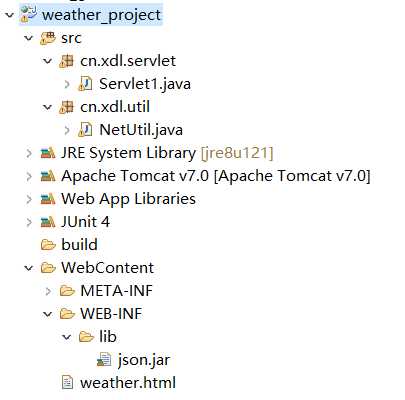Image resolution: width=405 pixels, height=400 pixels.
Task: Click the JRE System Library icon
Action: pos(48,153)
